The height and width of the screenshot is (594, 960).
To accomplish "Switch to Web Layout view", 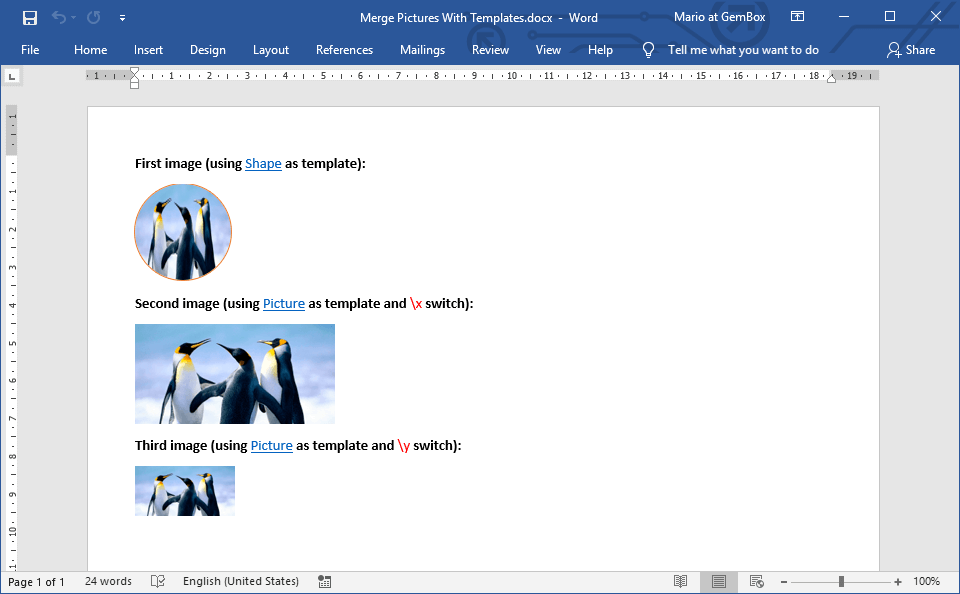I will coord(756,581).
